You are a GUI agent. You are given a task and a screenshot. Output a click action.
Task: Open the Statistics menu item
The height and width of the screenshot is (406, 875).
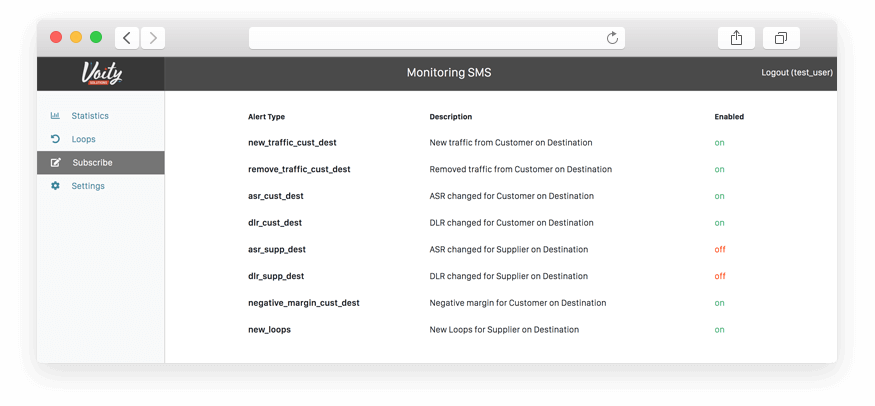[90, 116]
